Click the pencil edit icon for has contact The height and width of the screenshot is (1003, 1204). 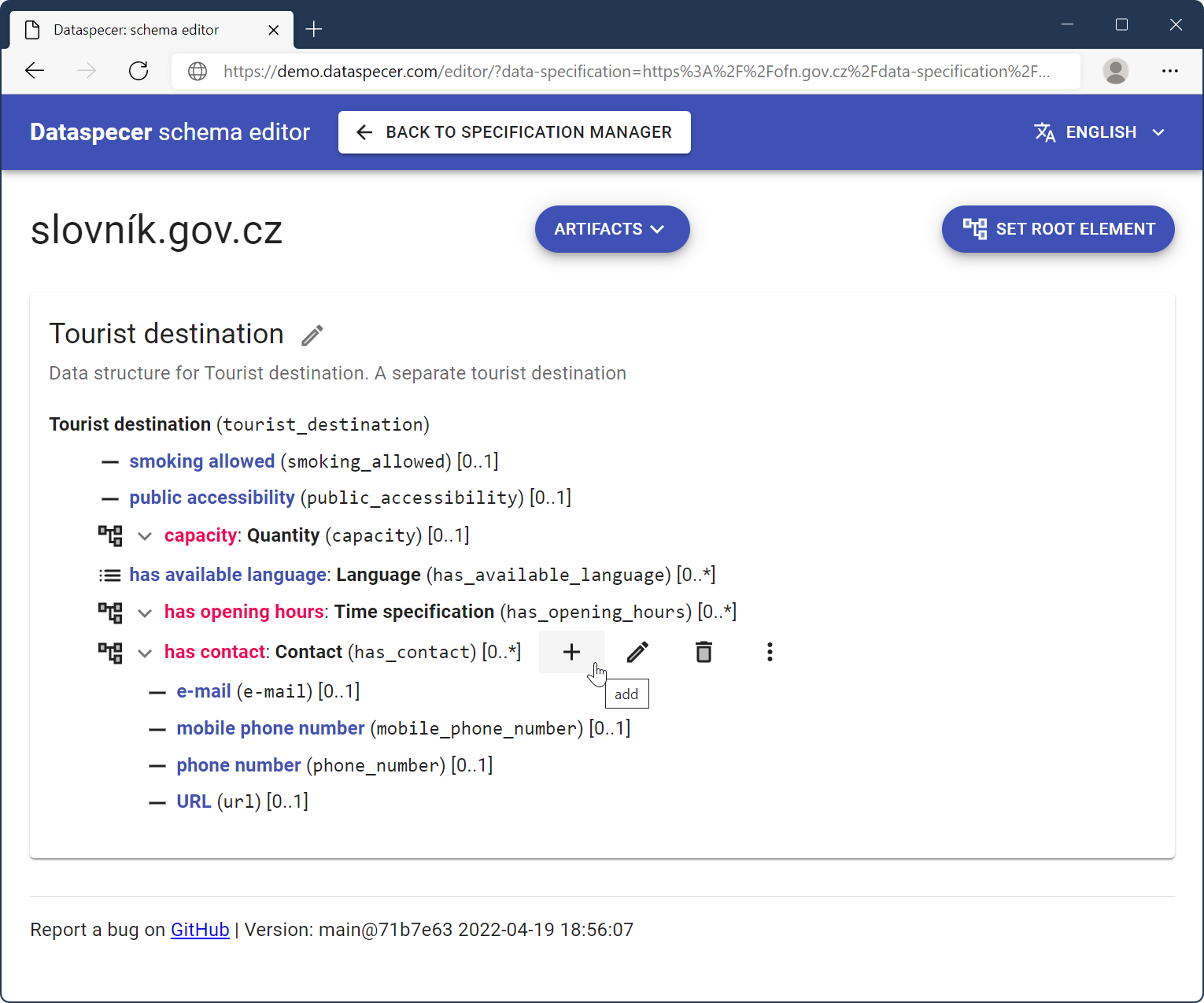(637, 652)
